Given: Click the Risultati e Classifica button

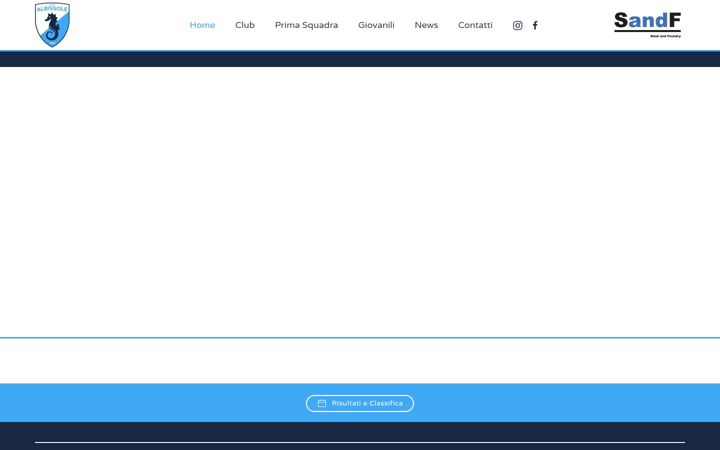Looking at the screenshot, I should [x=360, y=403].
